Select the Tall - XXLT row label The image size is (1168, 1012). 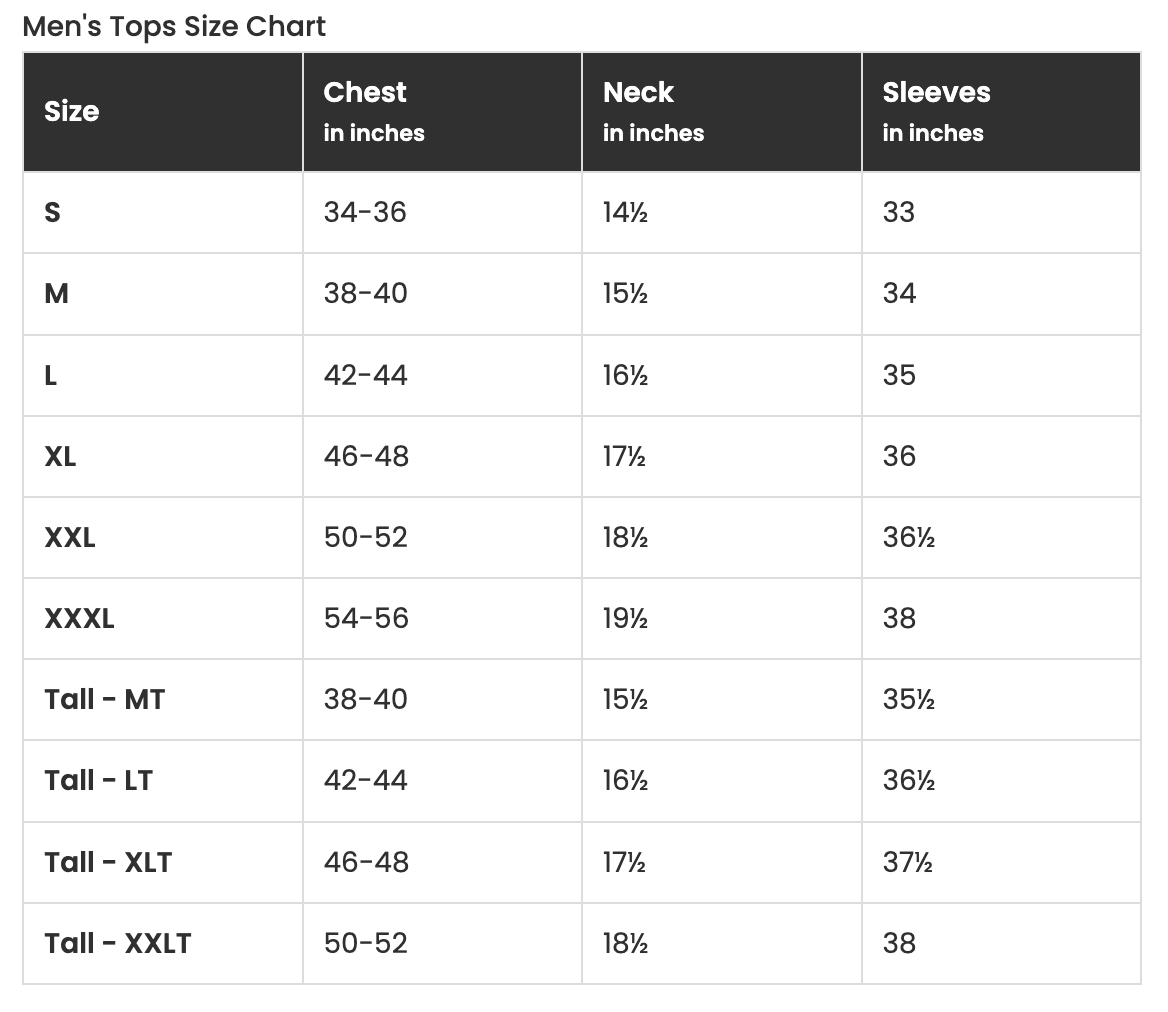(x=117, y=943)
